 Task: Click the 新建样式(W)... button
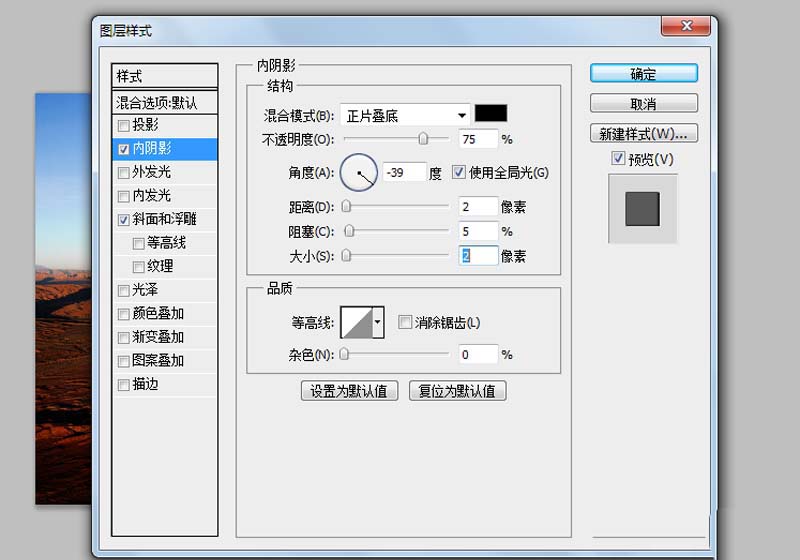643,134
